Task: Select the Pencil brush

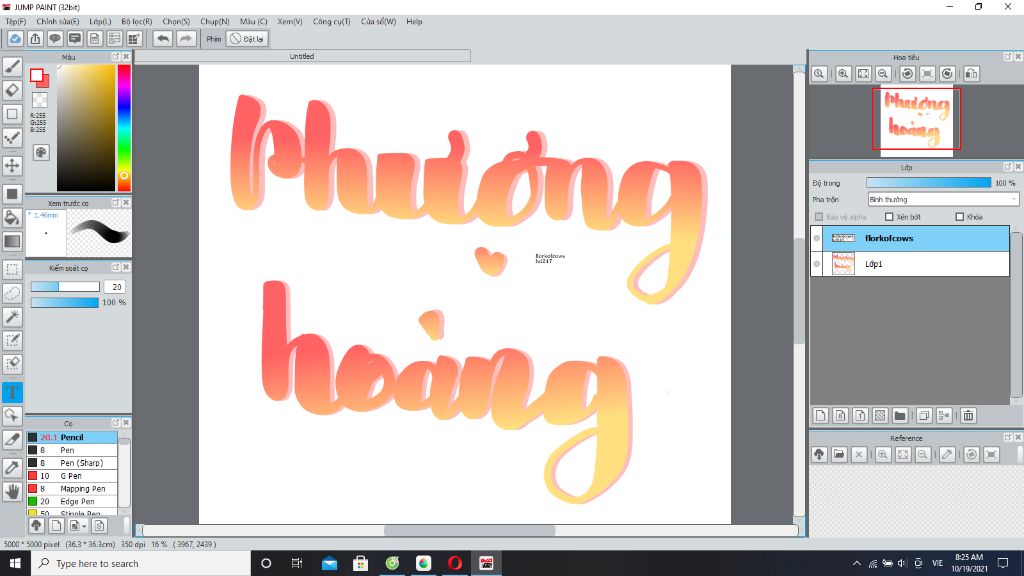Action: pyautogui.click(x=72, y=437)
